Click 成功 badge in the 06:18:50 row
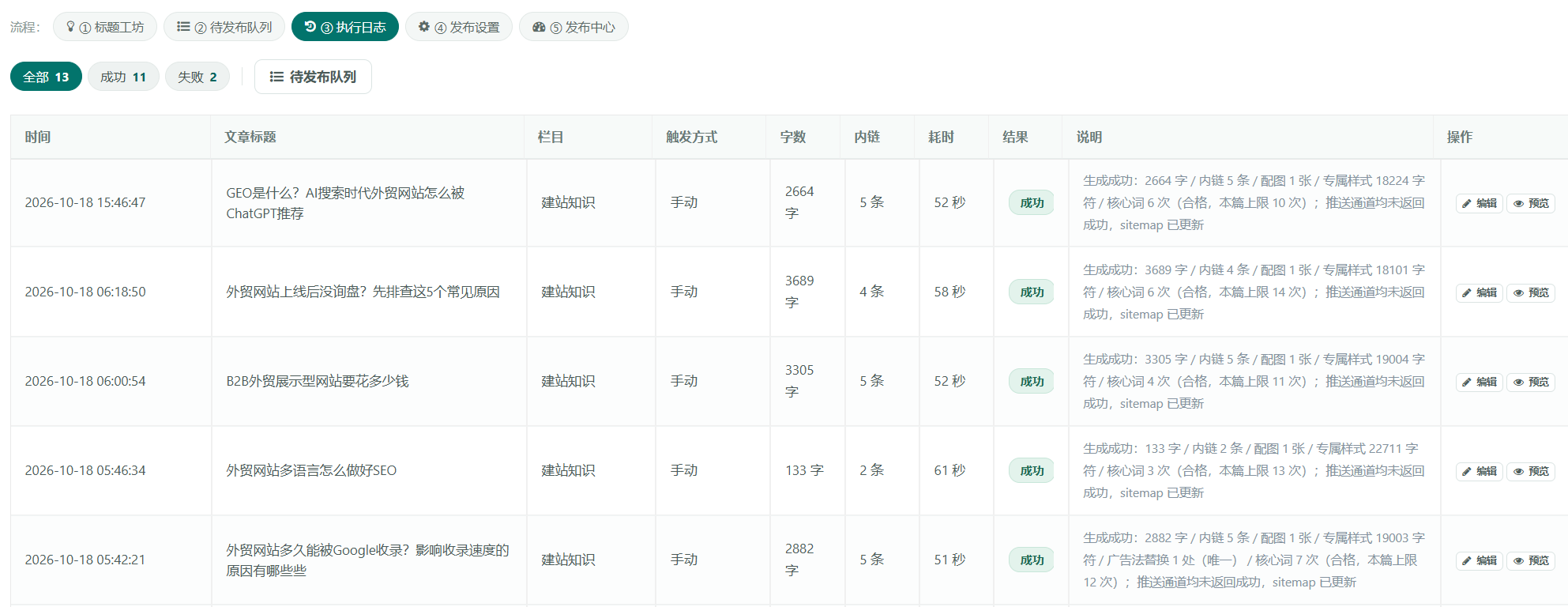 tap(1032, 292)
